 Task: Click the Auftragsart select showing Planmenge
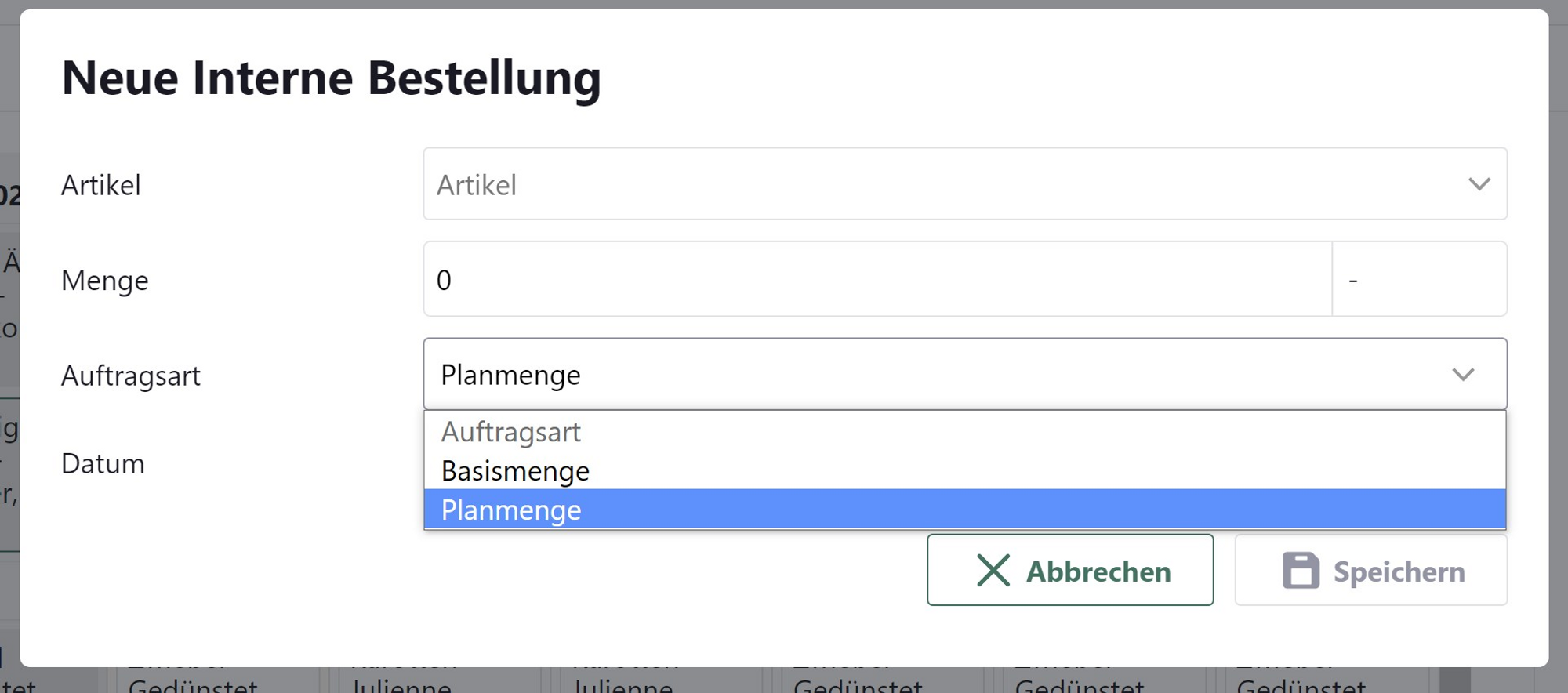(x=941, y=375)
